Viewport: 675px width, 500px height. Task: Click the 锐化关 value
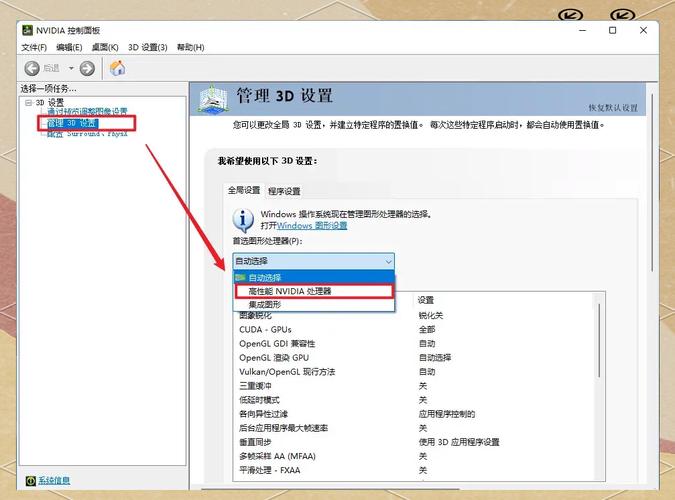(x=430, y=315)
